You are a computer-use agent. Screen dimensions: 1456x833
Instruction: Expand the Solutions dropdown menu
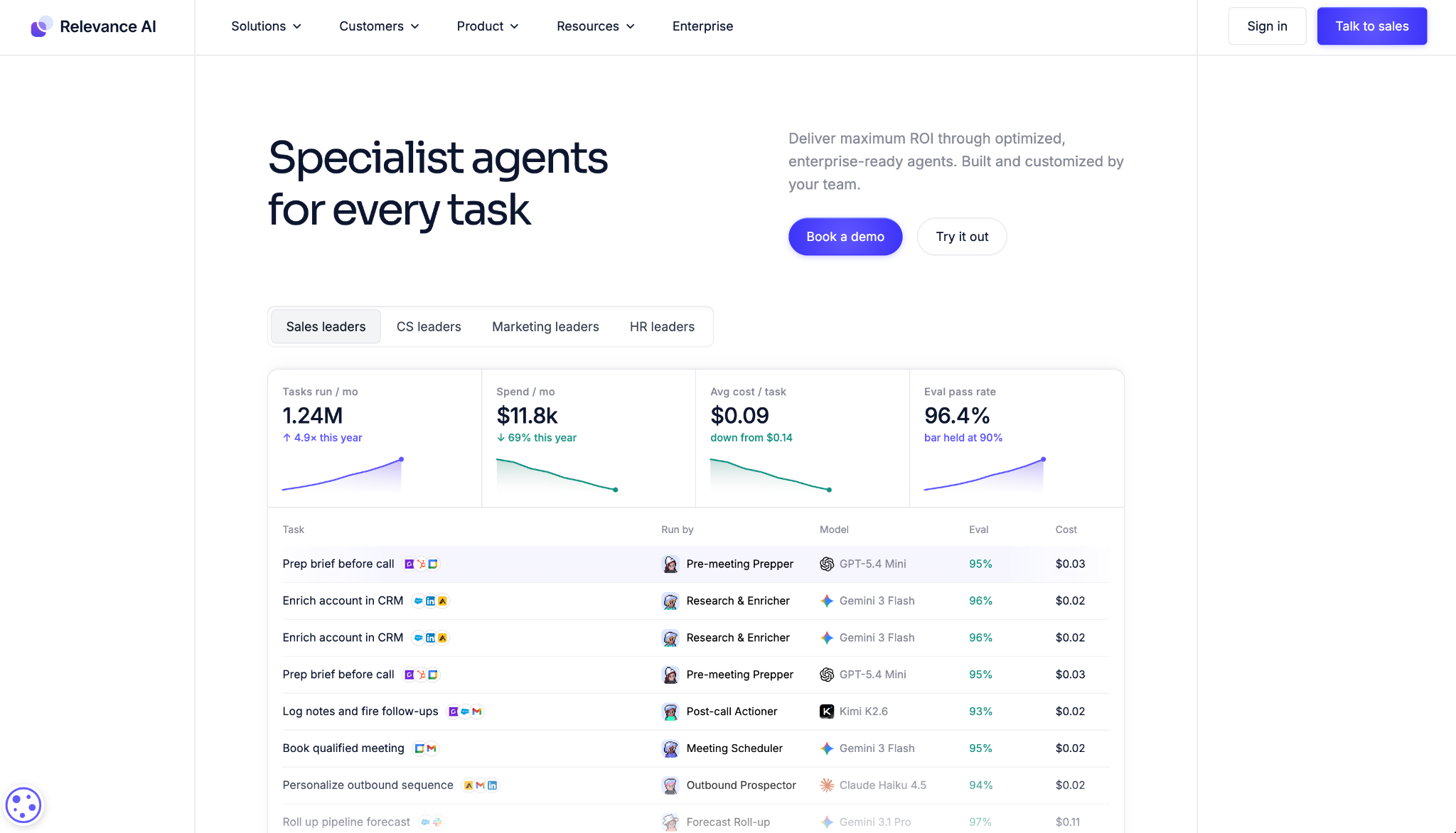click(267, 26)
